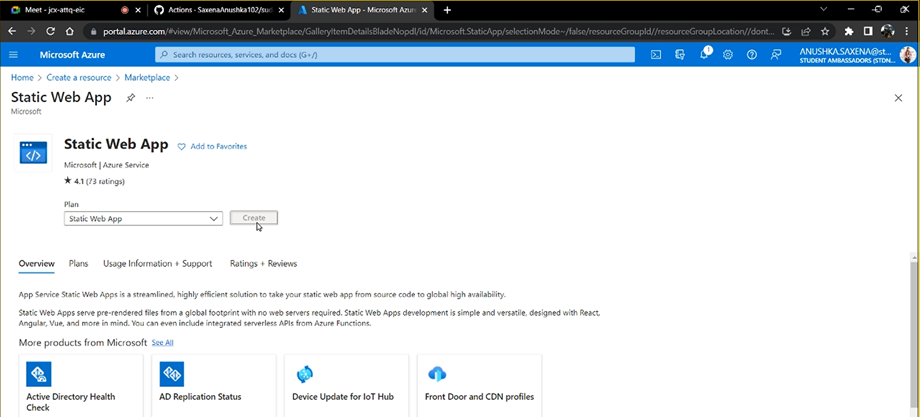Click the Active Directory Health Check icon
This screenshot has height=417, width=920.
[39, 374]
